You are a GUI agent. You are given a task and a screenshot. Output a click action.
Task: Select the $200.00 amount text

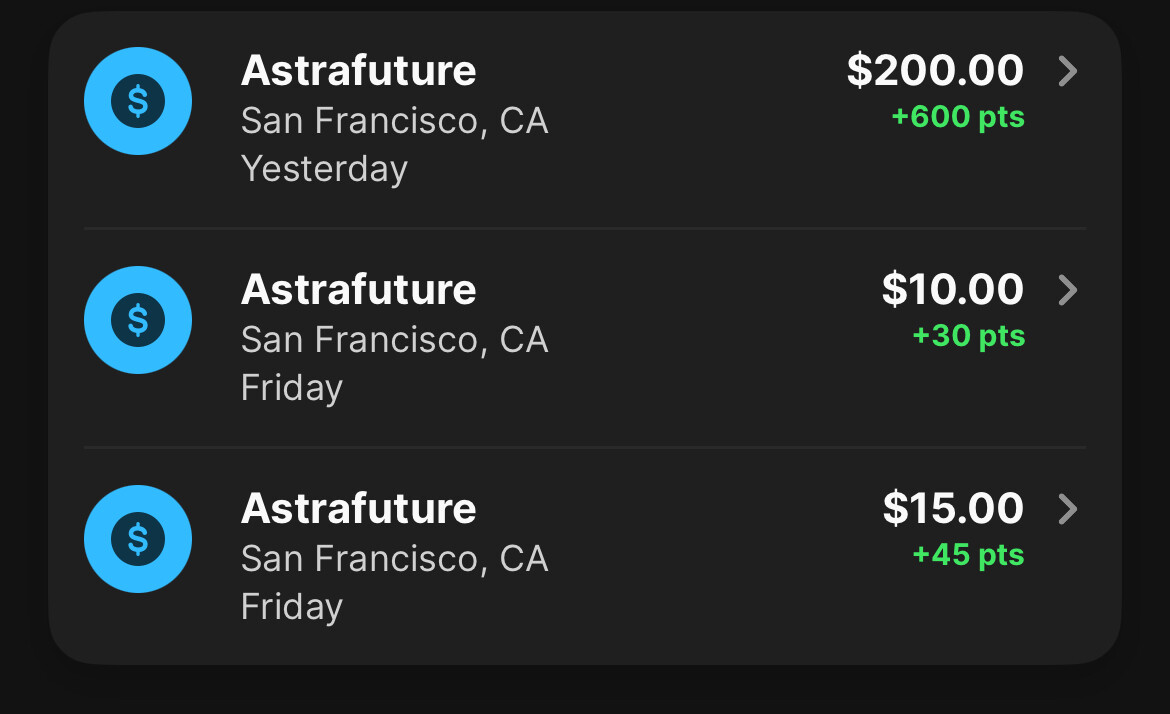[935, 71]
